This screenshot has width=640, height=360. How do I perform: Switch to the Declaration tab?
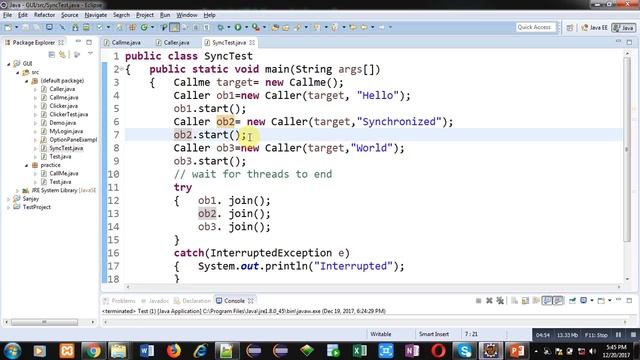point(192,301)
